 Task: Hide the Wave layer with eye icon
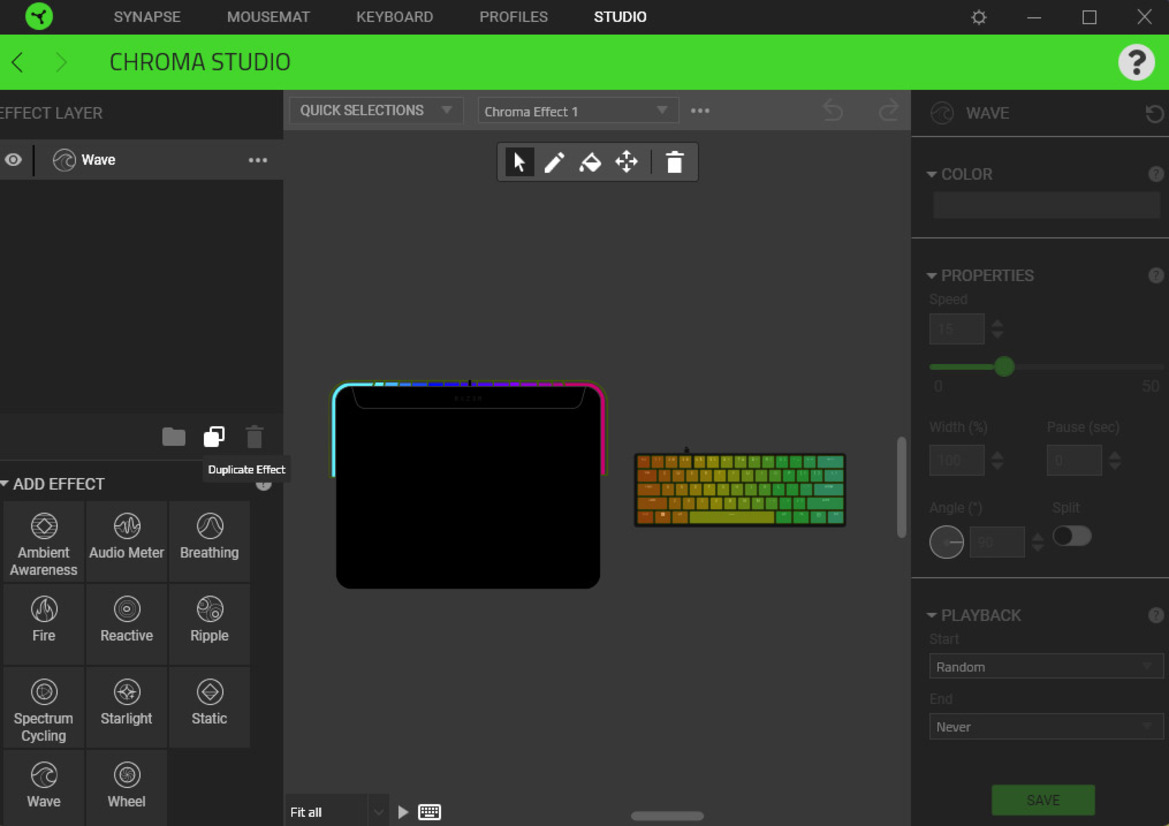(x=13, y=160)
